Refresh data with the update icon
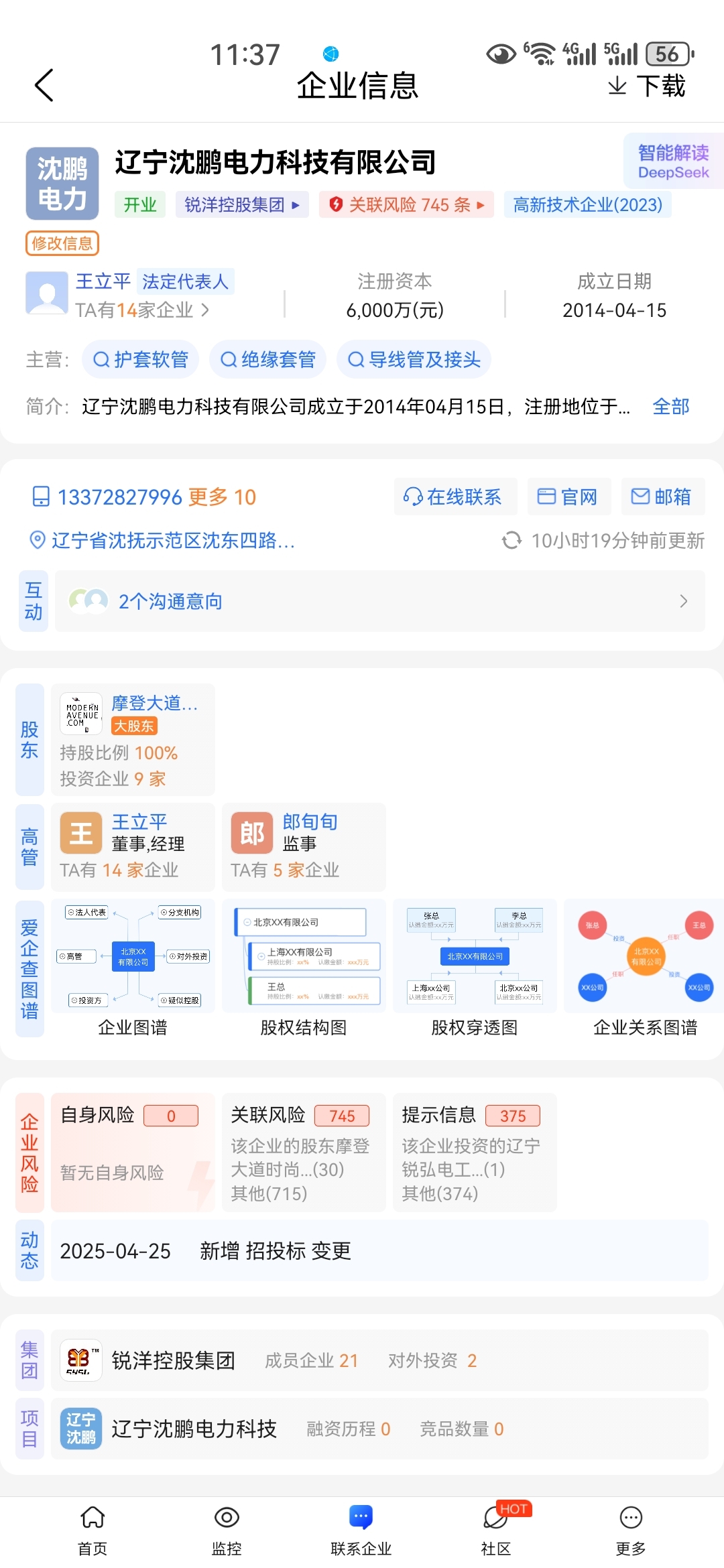The image size is (724, 1568). click(512, 540)
